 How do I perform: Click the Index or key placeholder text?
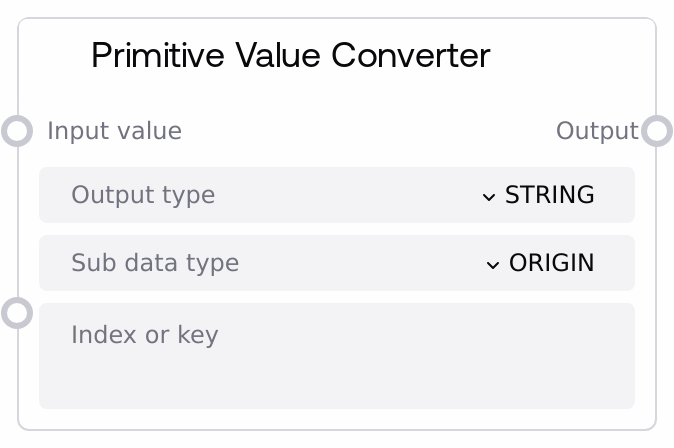click(x=144, y=335)
